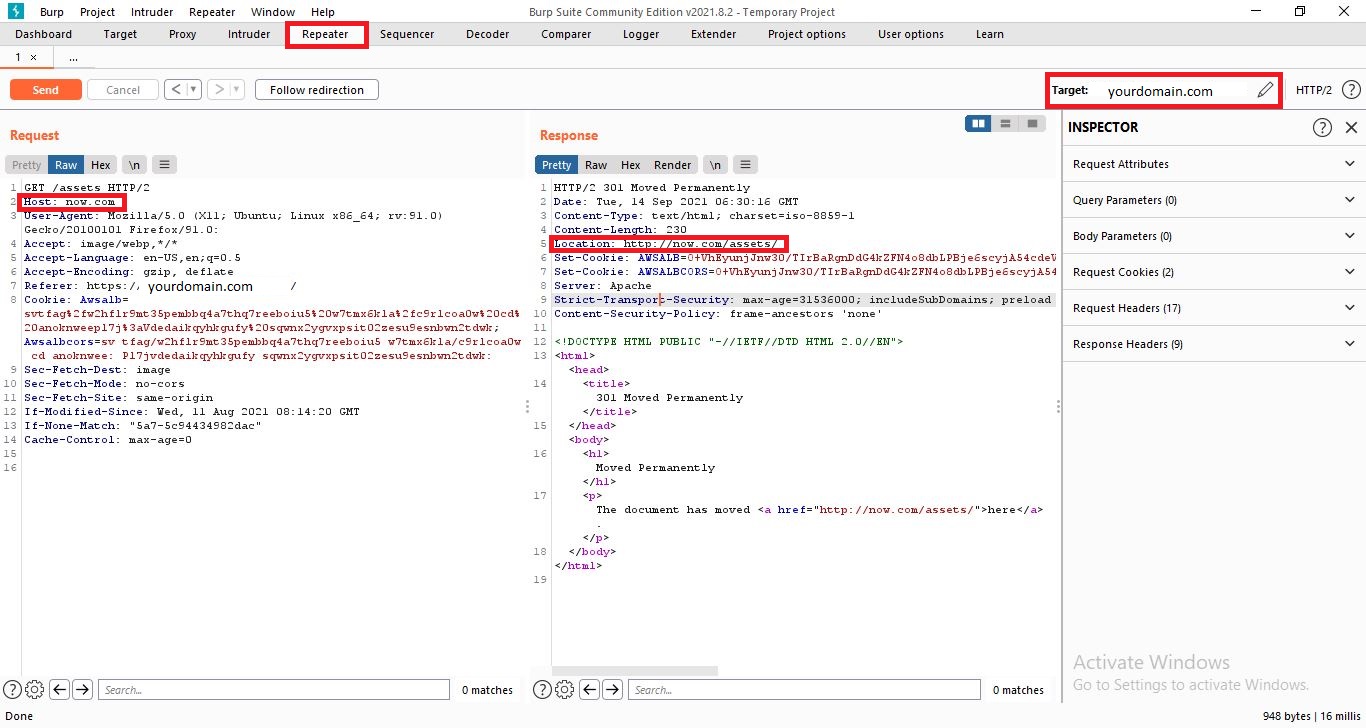Open the Help menu
This screenshot has width=1366, height=728.
323,12
